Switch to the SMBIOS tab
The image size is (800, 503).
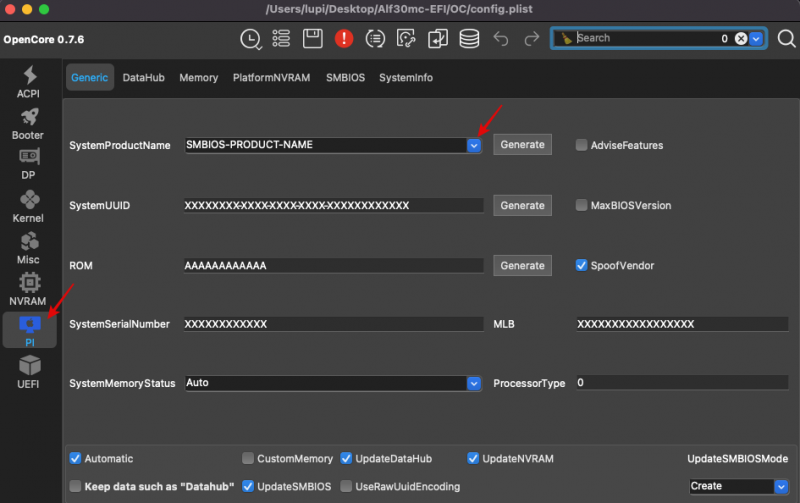pos(345,78)
